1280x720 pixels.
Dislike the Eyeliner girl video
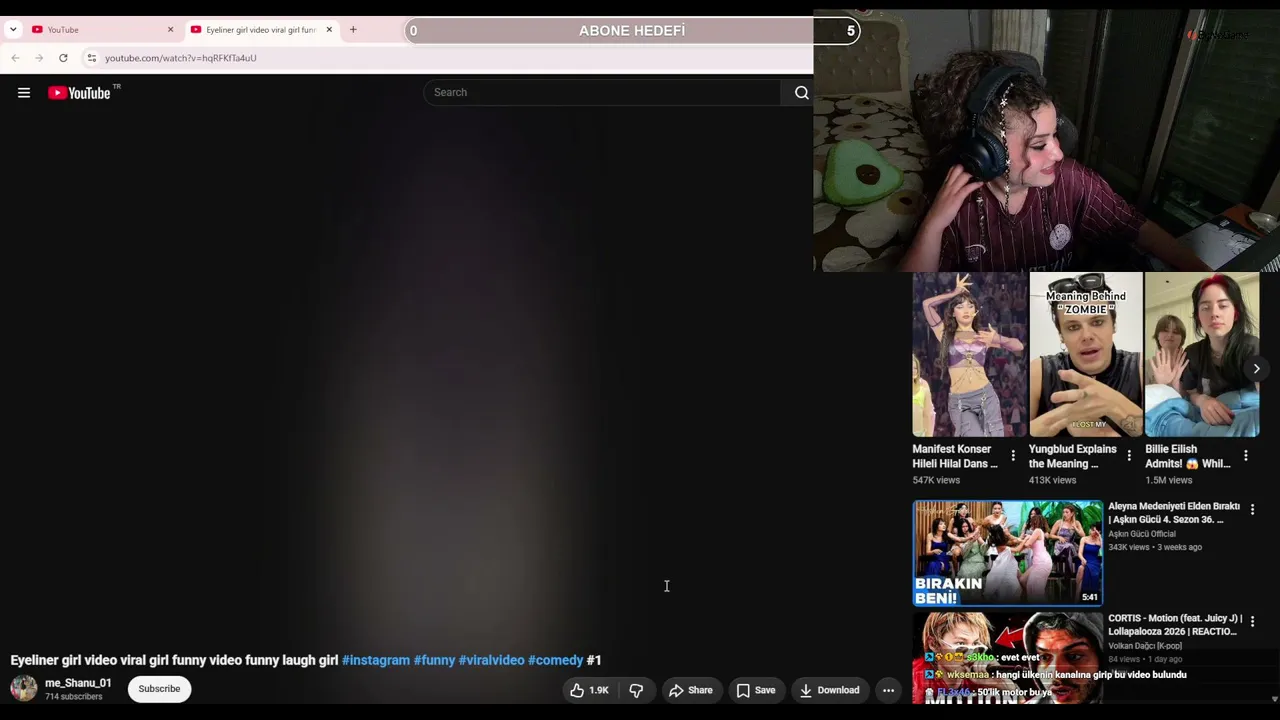point(636,690)
